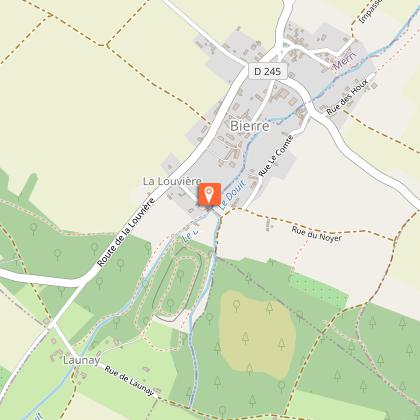Click the deciduous tree symbol inside oval track
Image resolution: width=420 pixels, height=420 pixels.
point(180,274)
